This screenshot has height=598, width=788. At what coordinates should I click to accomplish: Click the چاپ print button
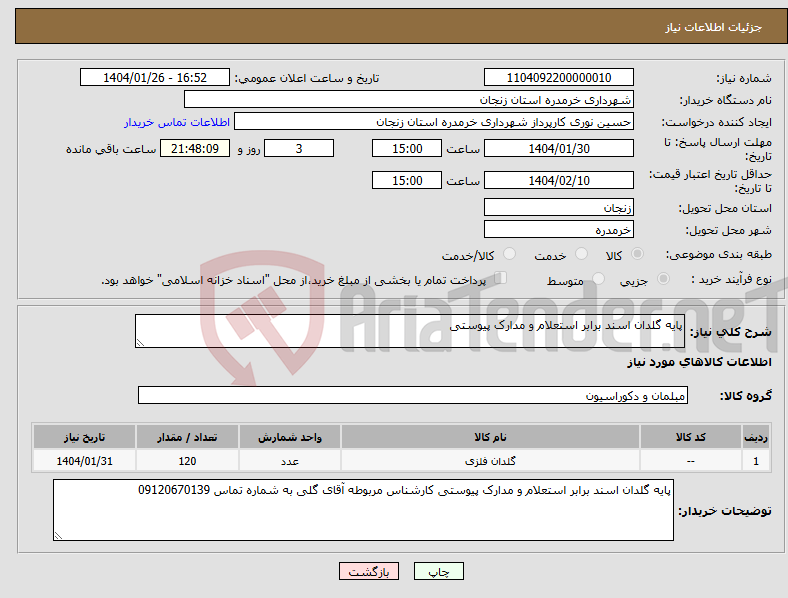point(439,571)
